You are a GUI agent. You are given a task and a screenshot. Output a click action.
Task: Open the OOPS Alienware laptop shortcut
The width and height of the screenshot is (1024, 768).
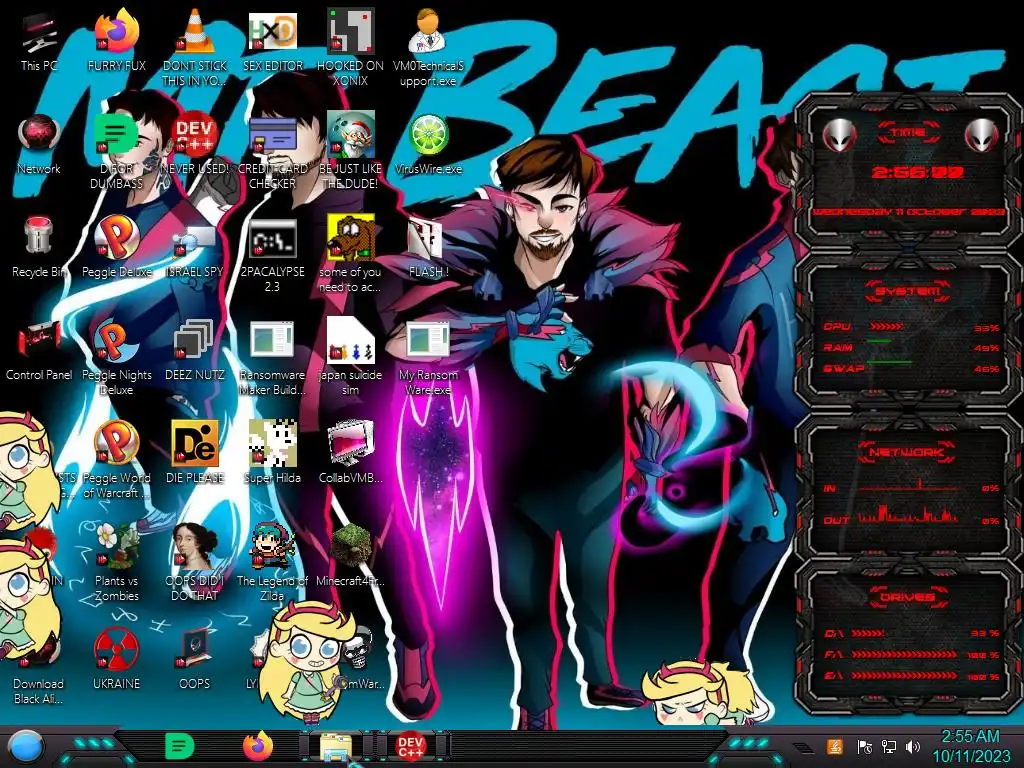[x=195, y=649]
